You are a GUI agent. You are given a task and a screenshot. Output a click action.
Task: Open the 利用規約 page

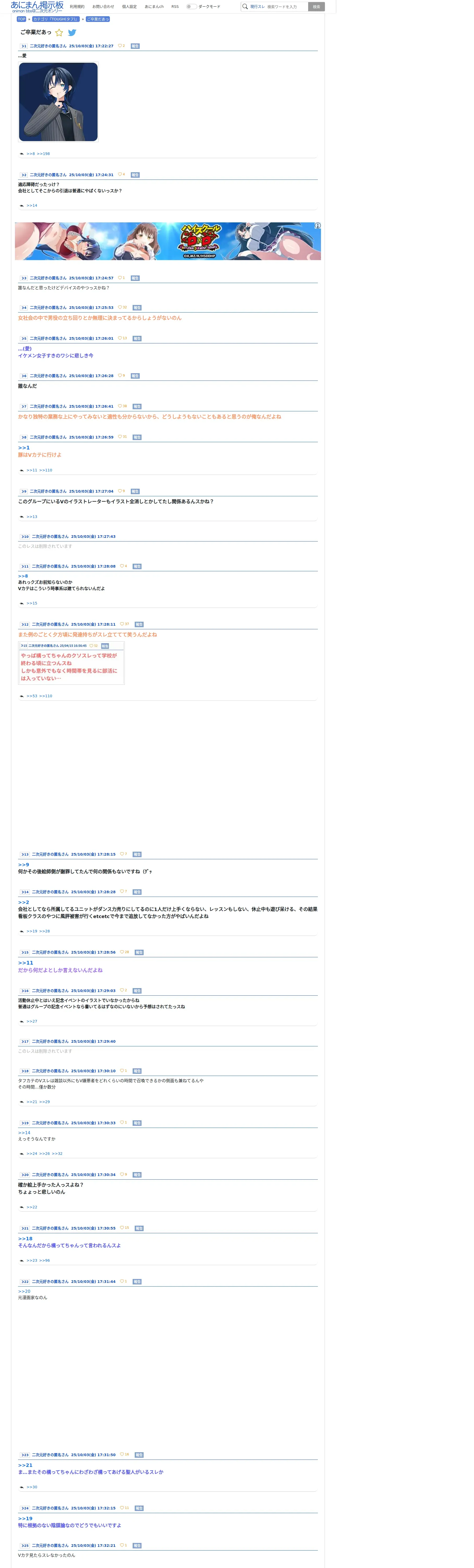tap(77, 7)
